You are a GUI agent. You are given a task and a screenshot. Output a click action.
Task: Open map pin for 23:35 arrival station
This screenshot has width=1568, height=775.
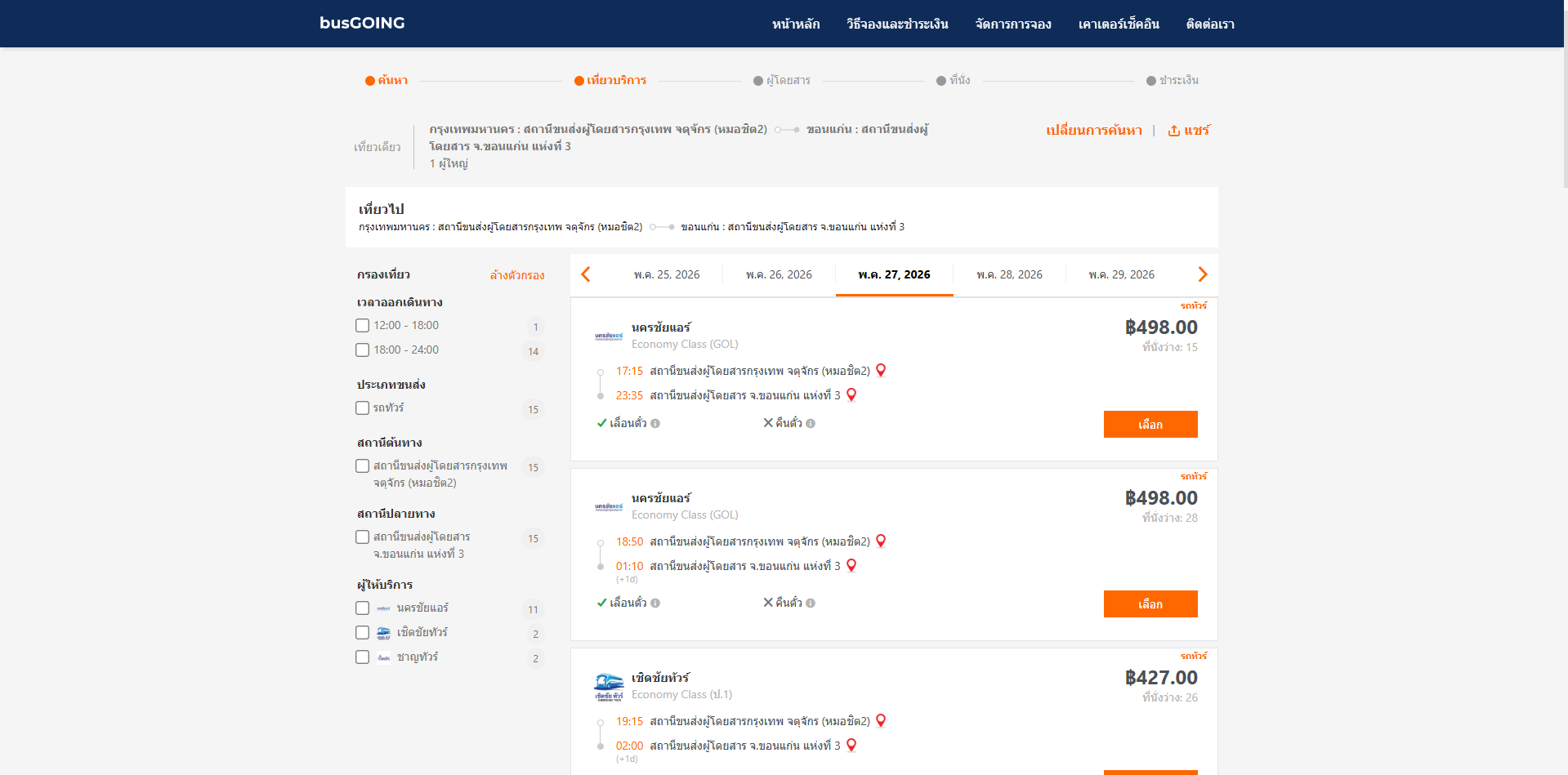pyautogui.click(x=851, y=394)
